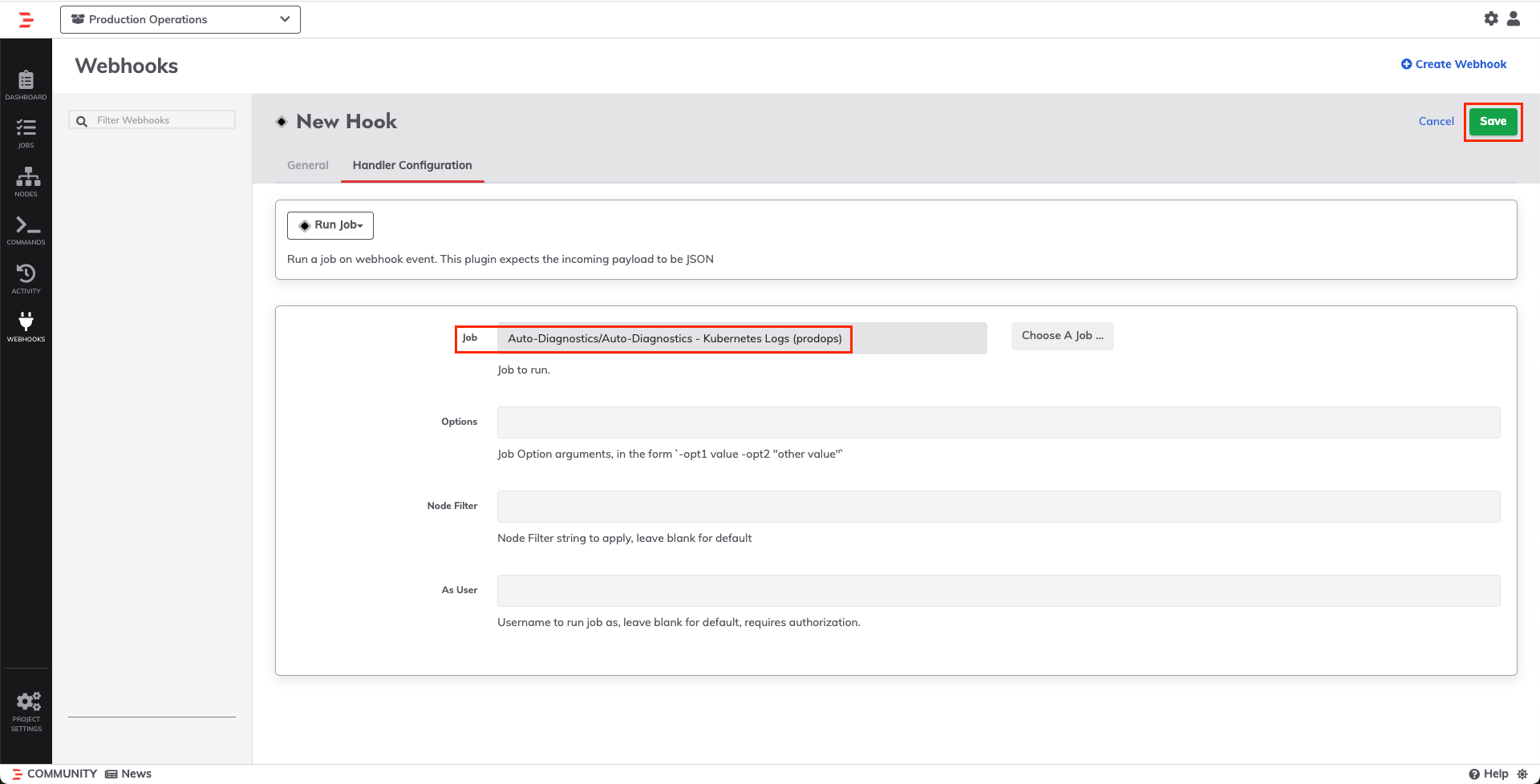Viewport: 1540px width, 784px height.
Task: Click the 'Job Option arguments' hint text
Action: 670,454
